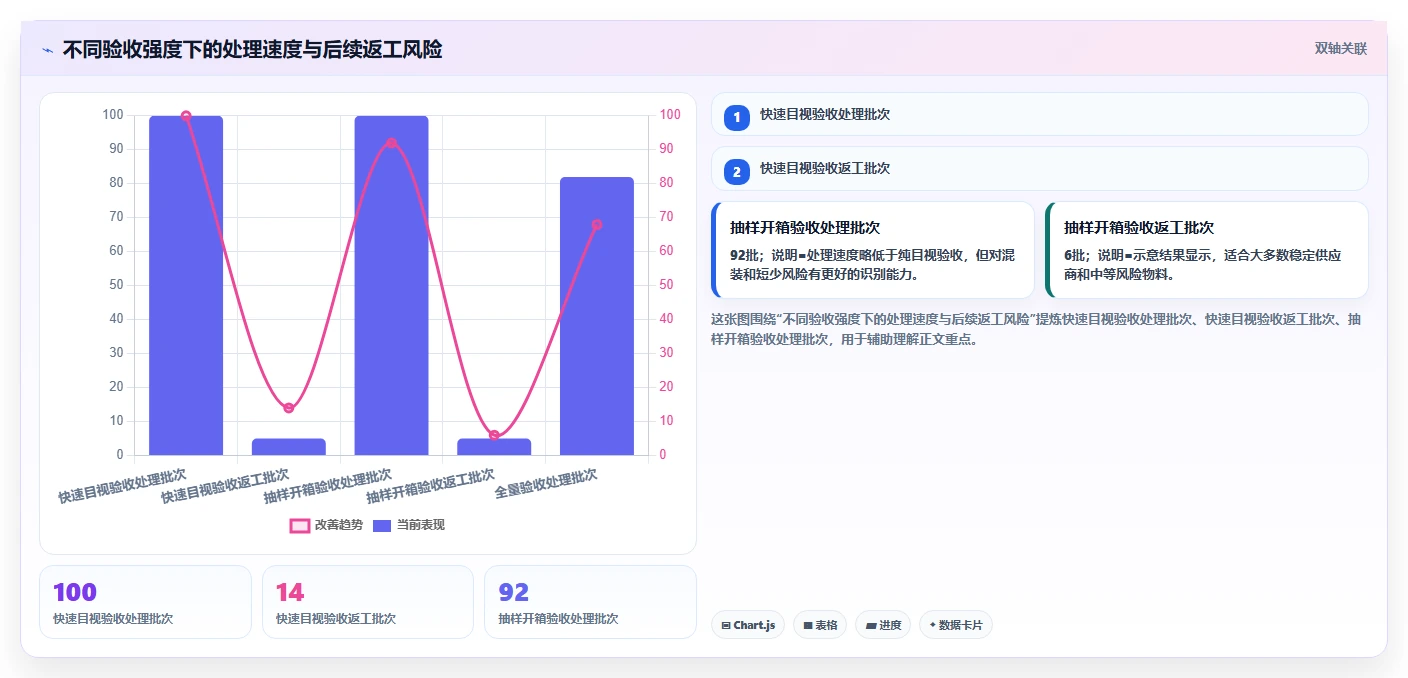
Task: Click the description paragraph starting 这张图围绕
Action: point(1036,329)
